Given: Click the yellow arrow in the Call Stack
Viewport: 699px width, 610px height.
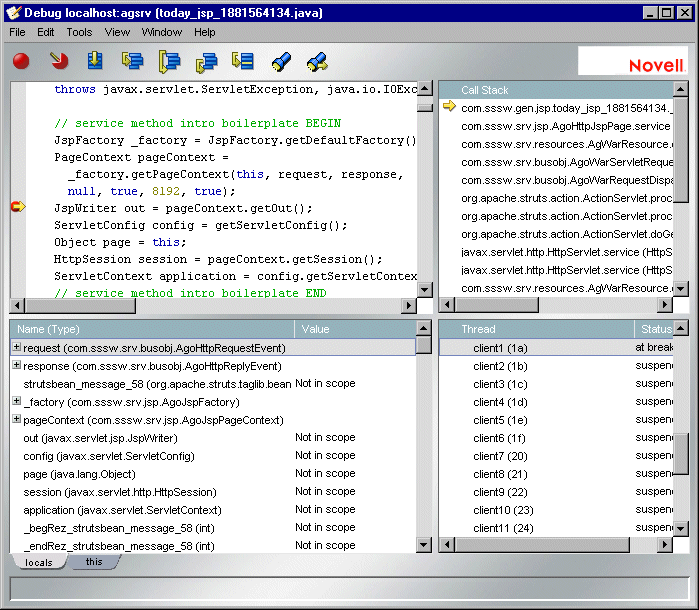Looking at the screenshot, I should [x=449, y=107].
